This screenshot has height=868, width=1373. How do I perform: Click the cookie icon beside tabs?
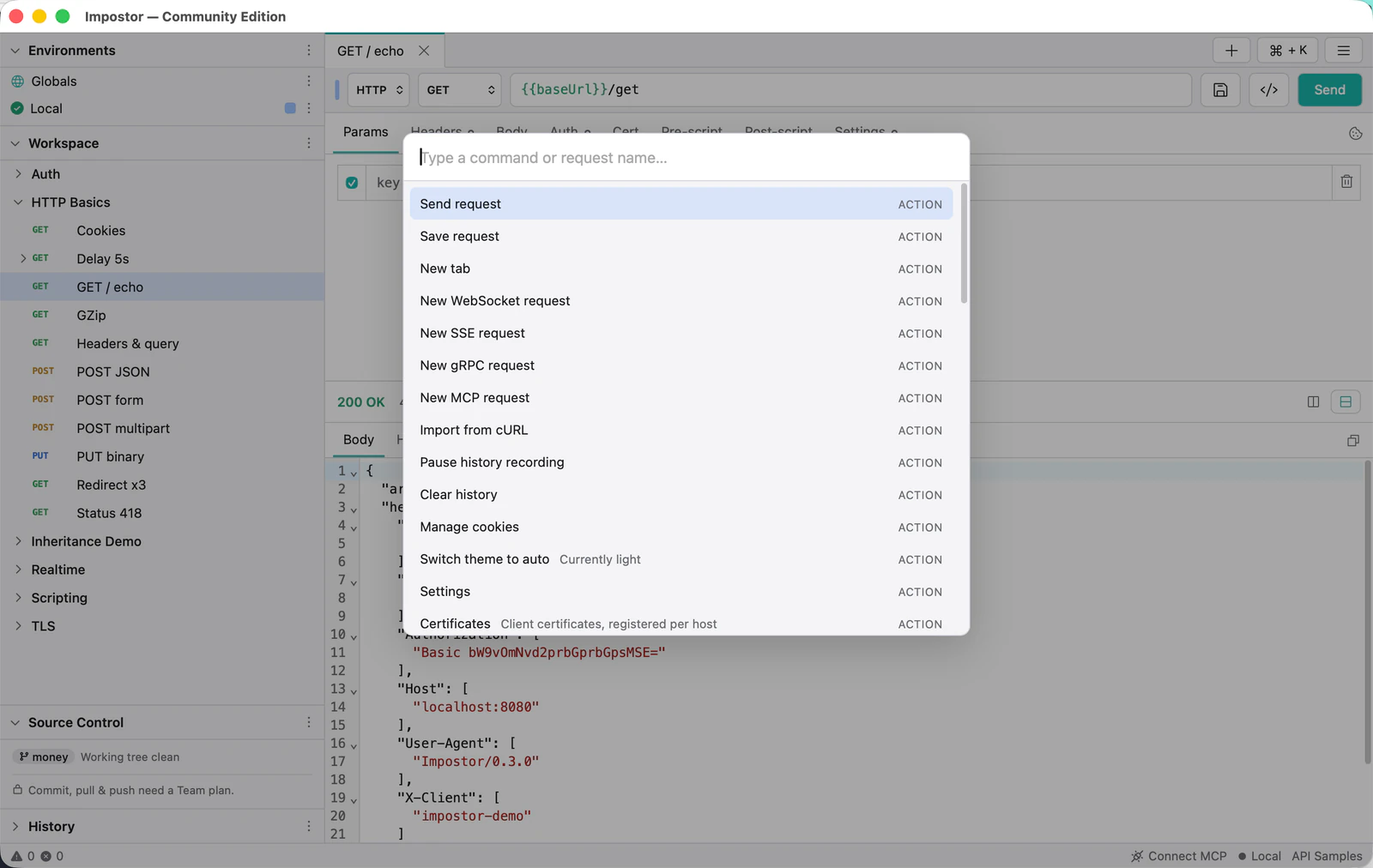[x=1356, y=133]
